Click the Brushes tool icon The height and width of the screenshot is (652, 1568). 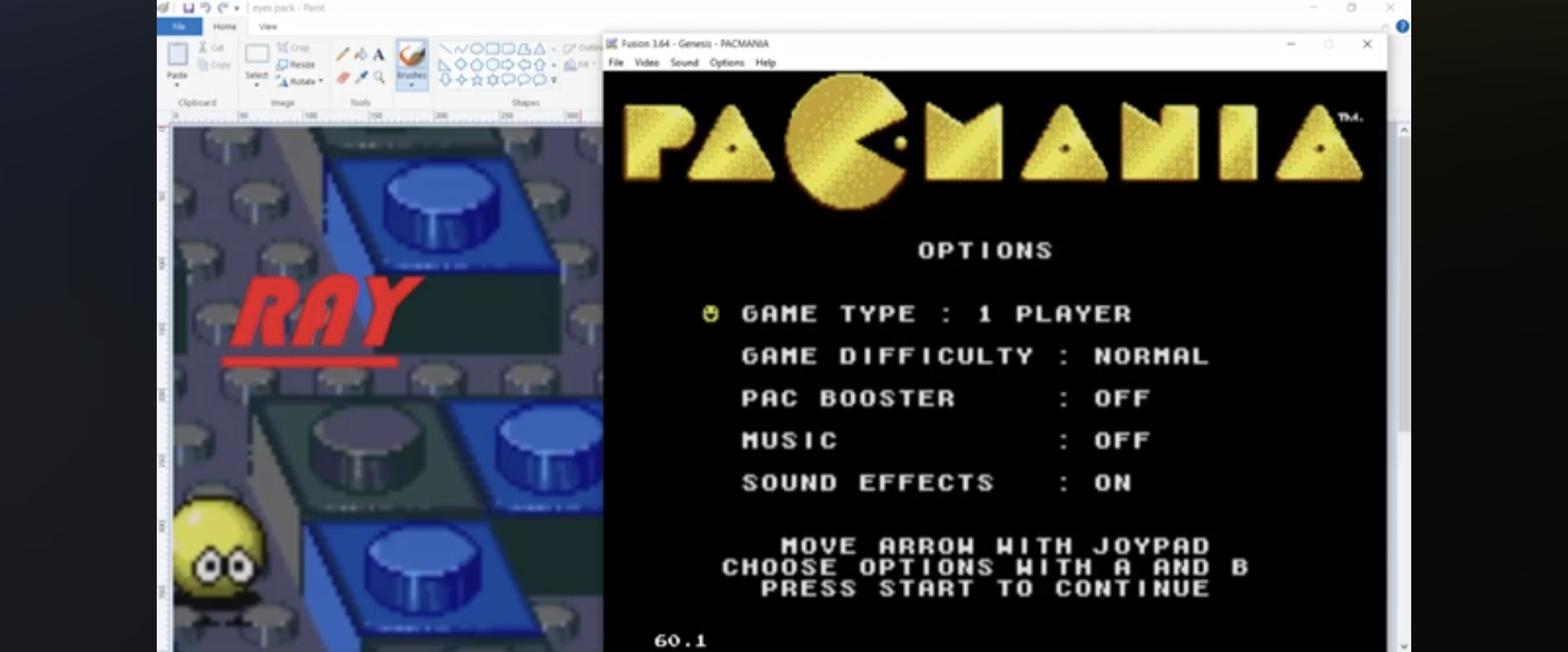[x=412, y=54]
